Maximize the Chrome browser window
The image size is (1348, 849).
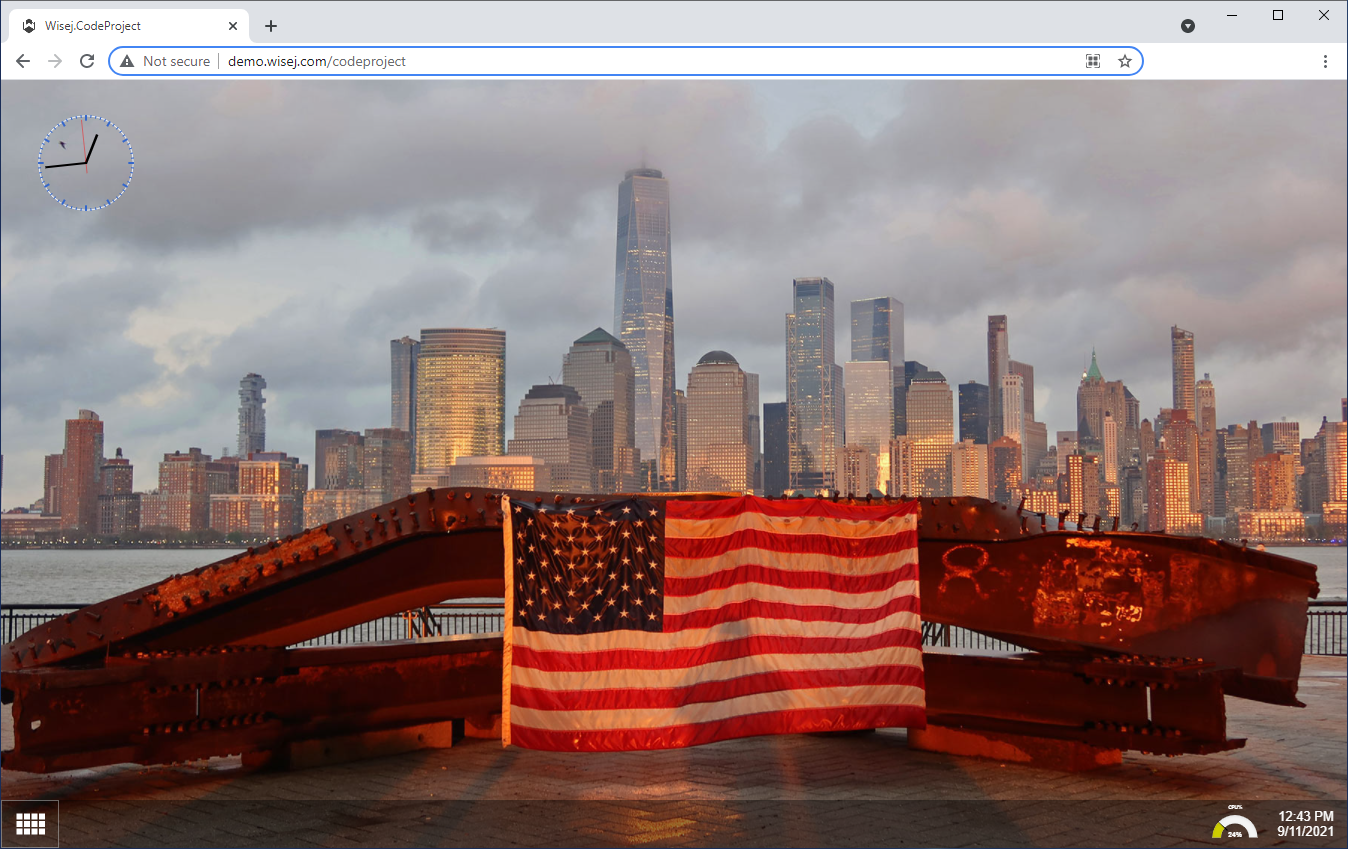1278,15
